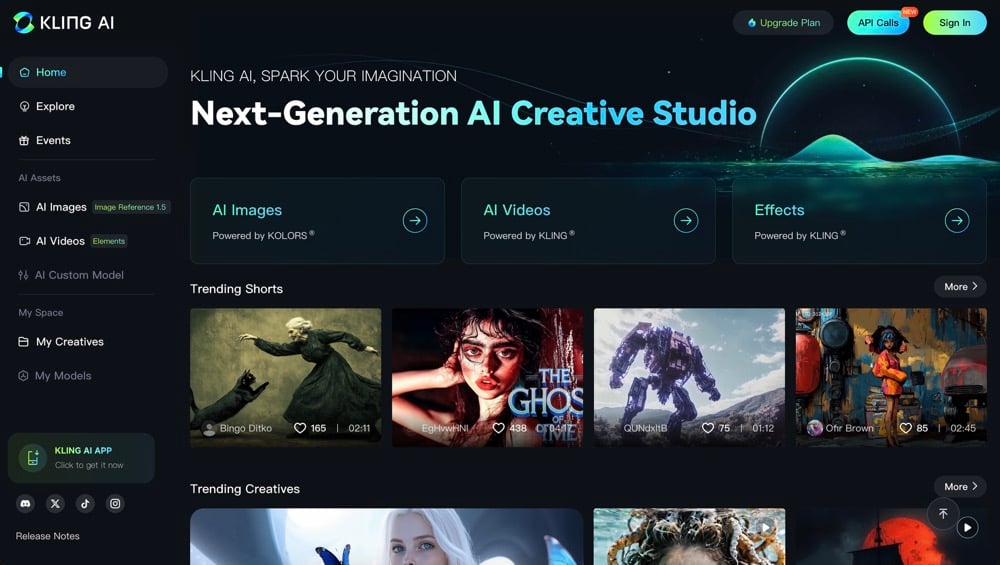Screen dimensions: 1000x565
Task: Click the Home house icon
Action: tap(24, 72)
